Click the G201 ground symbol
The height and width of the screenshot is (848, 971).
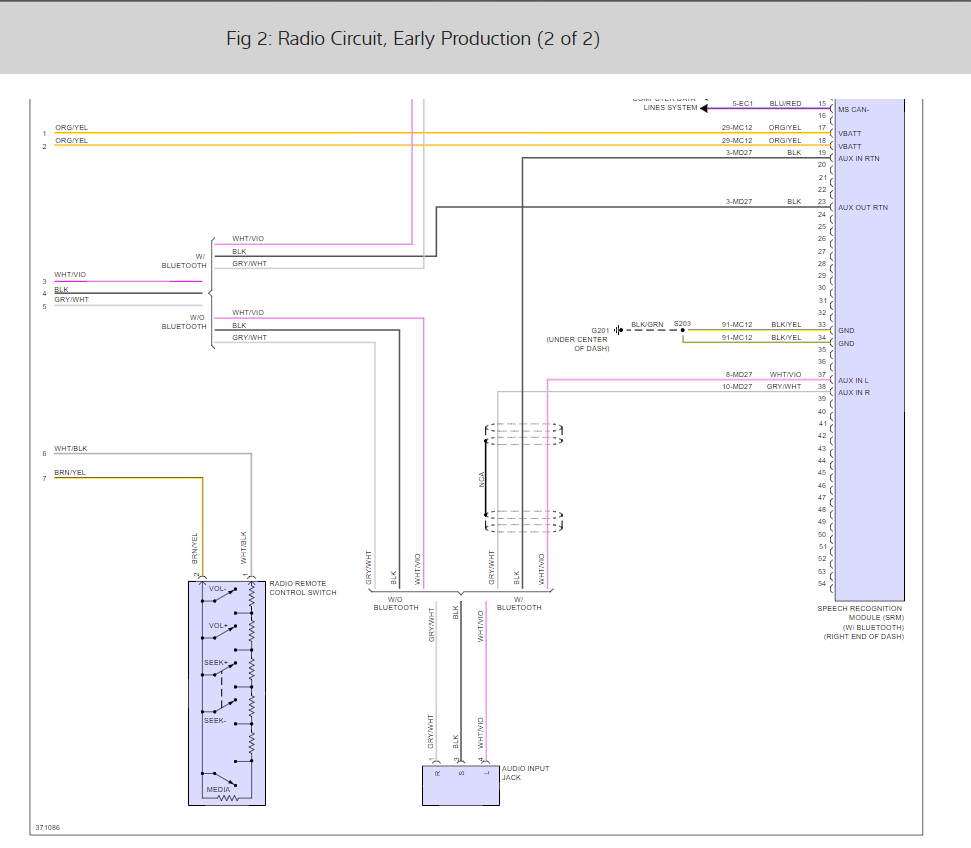(618, 330)
